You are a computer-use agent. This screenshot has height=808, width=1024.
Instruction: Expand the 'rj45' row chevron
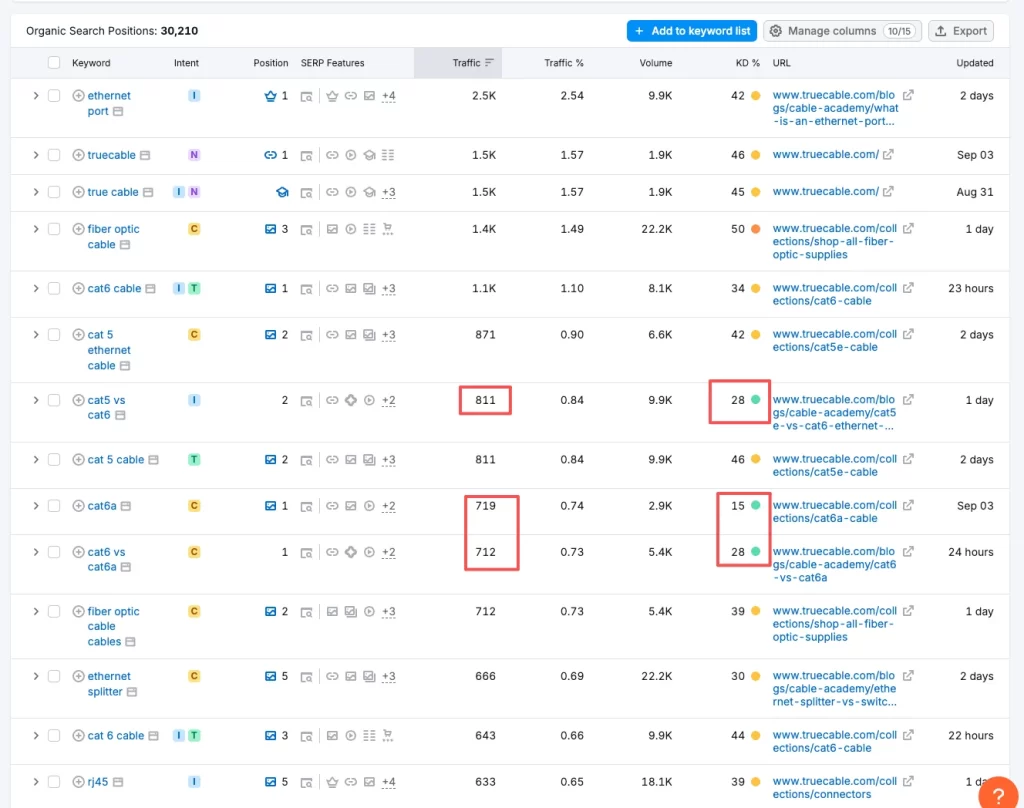[x=36, y=781]
